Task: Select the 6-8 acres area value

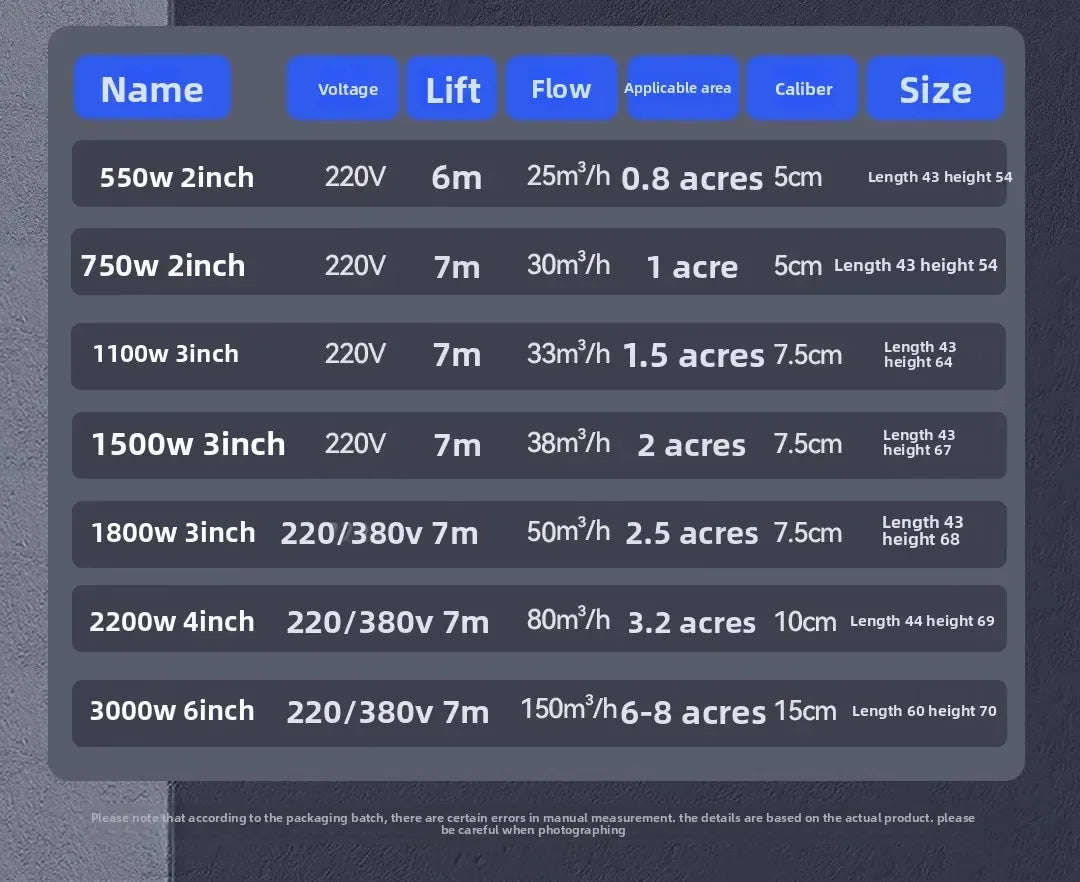Action: click(693, 712)
